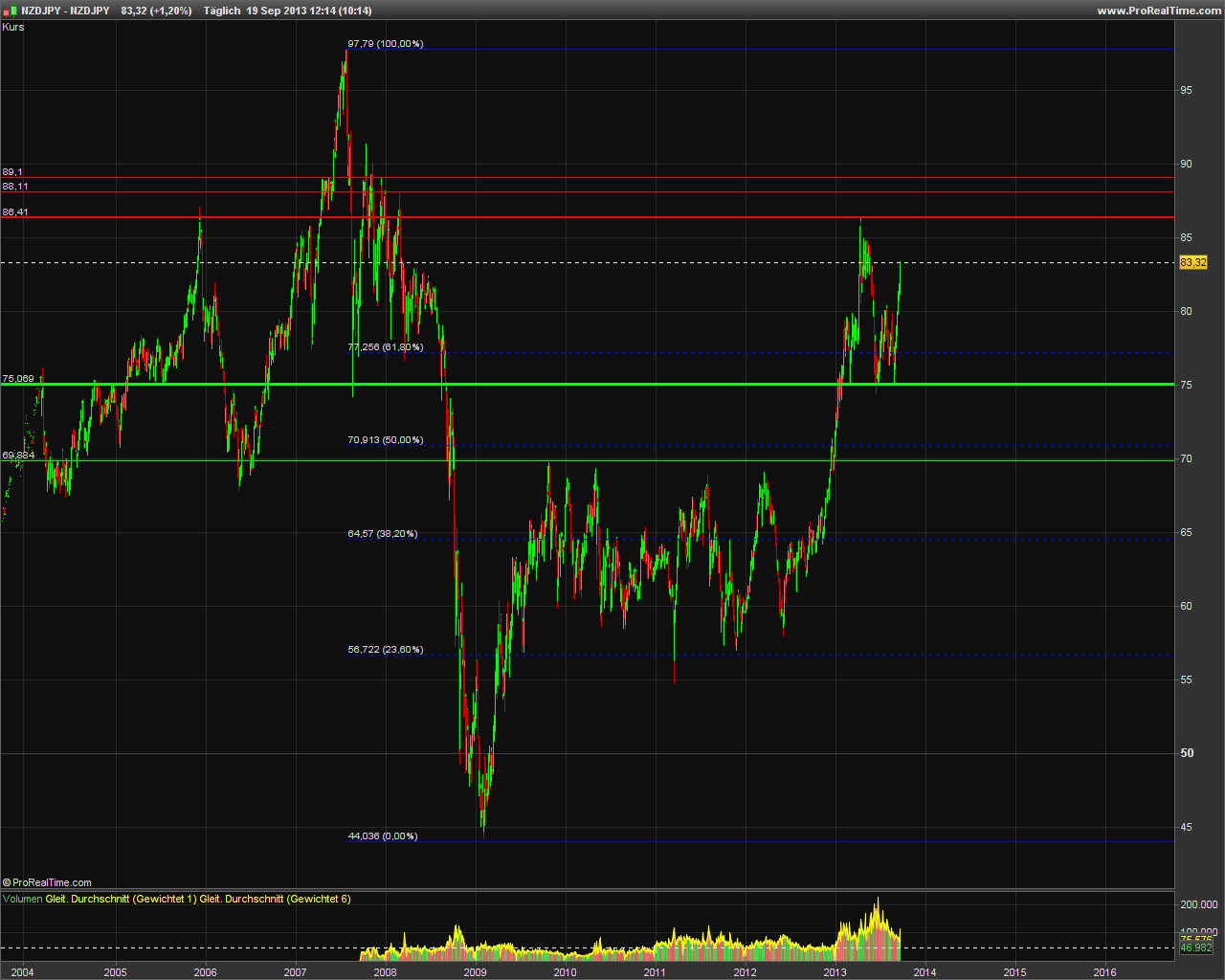Select the 97,79 (100,00%) Fibonacci label

point(385,44)
